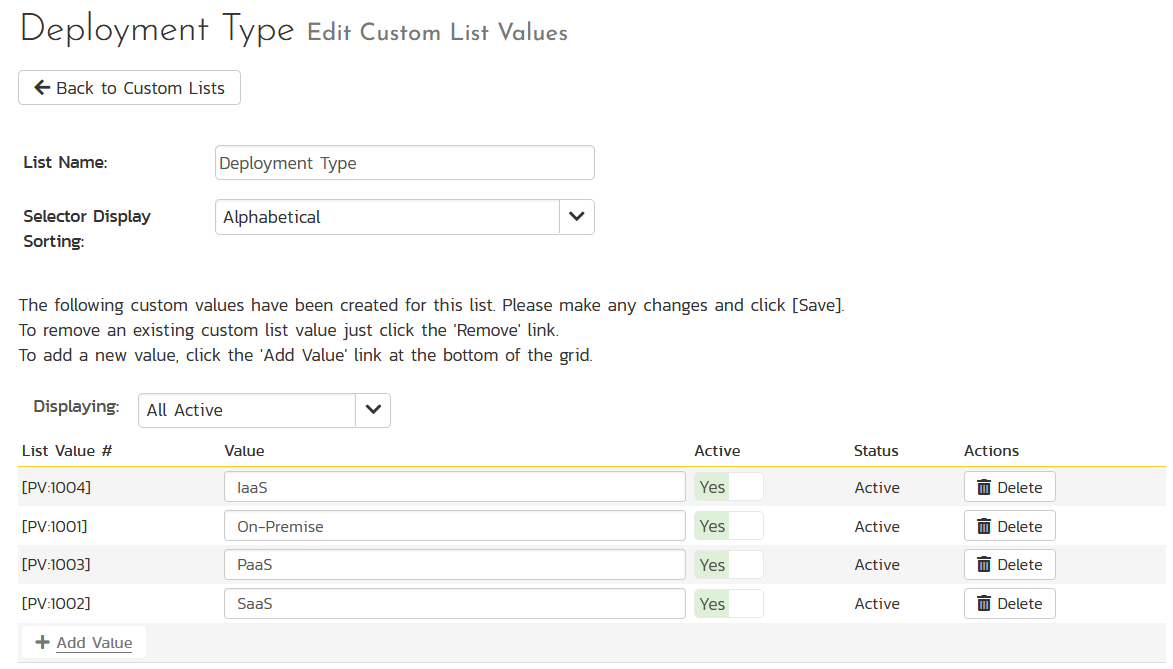Click the back arrow icon above List Name
1173x669 pixels.
41,87
